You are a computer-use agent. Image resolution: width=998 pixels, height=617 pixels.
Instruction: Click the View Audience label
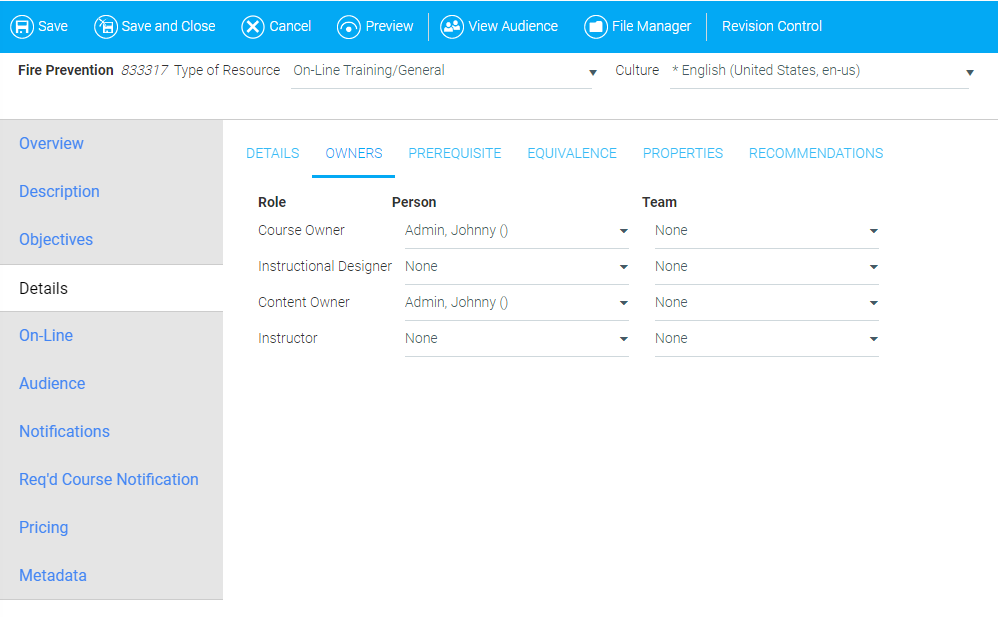pos(513,26)
